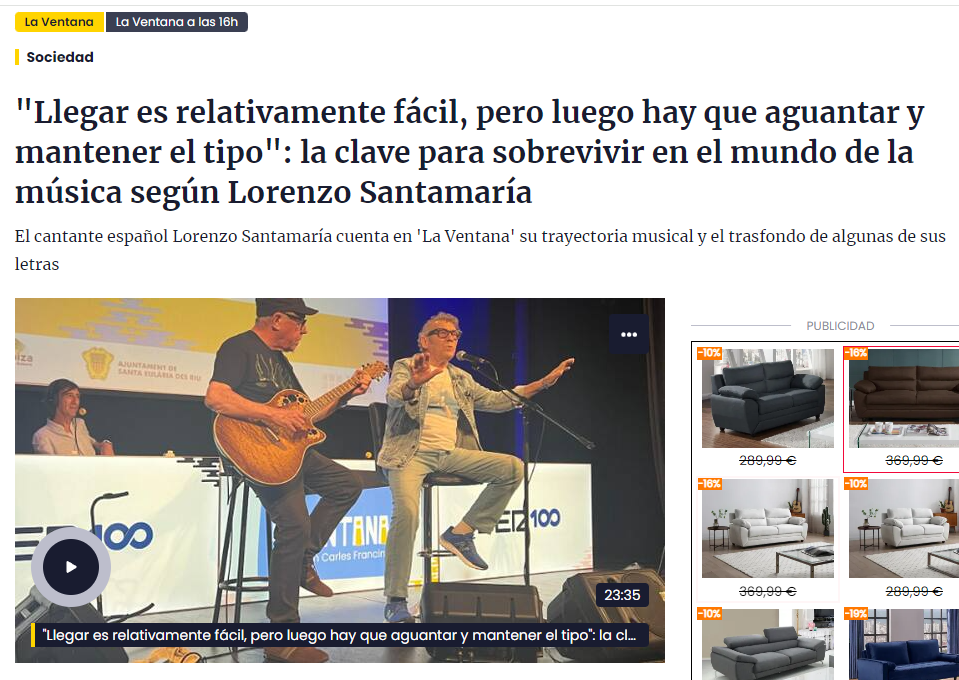Click the 23:35 duration badge
Viewport: 959px width, 680px height.
pyautogui.click(x=622, y=595)
